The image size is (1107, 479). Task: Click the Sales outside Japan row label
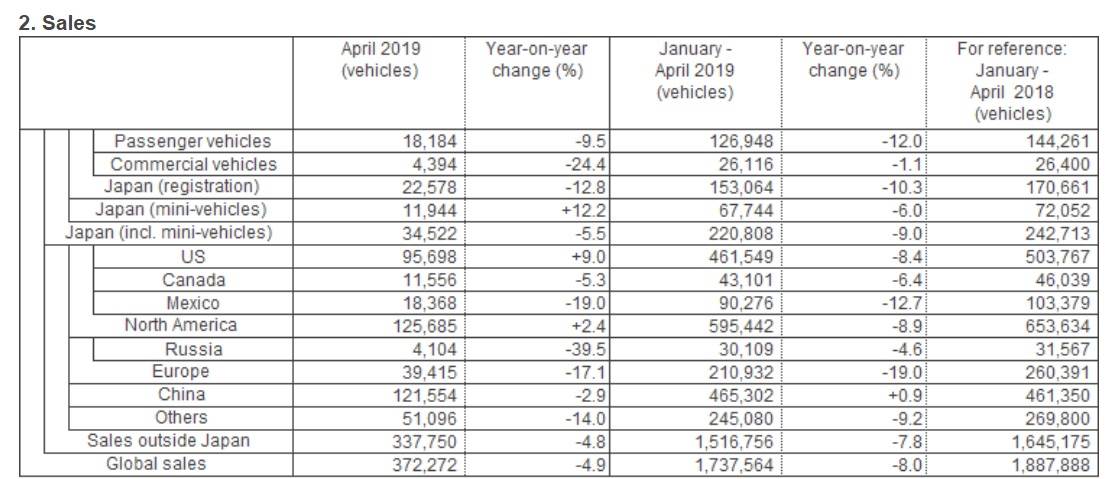(x=168, y=441)
